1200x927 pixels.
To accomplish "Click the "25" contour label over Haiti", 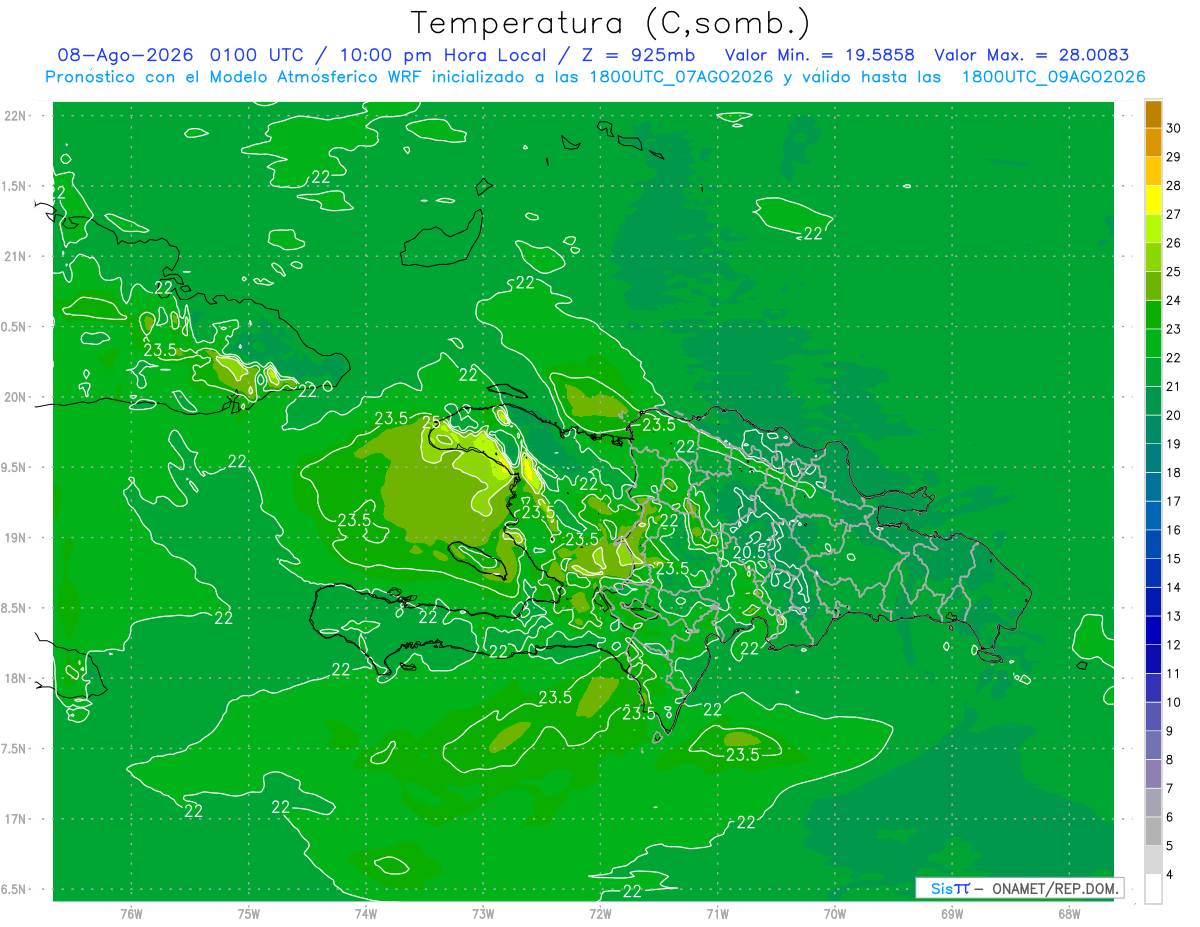I will [x=431, y=423].
